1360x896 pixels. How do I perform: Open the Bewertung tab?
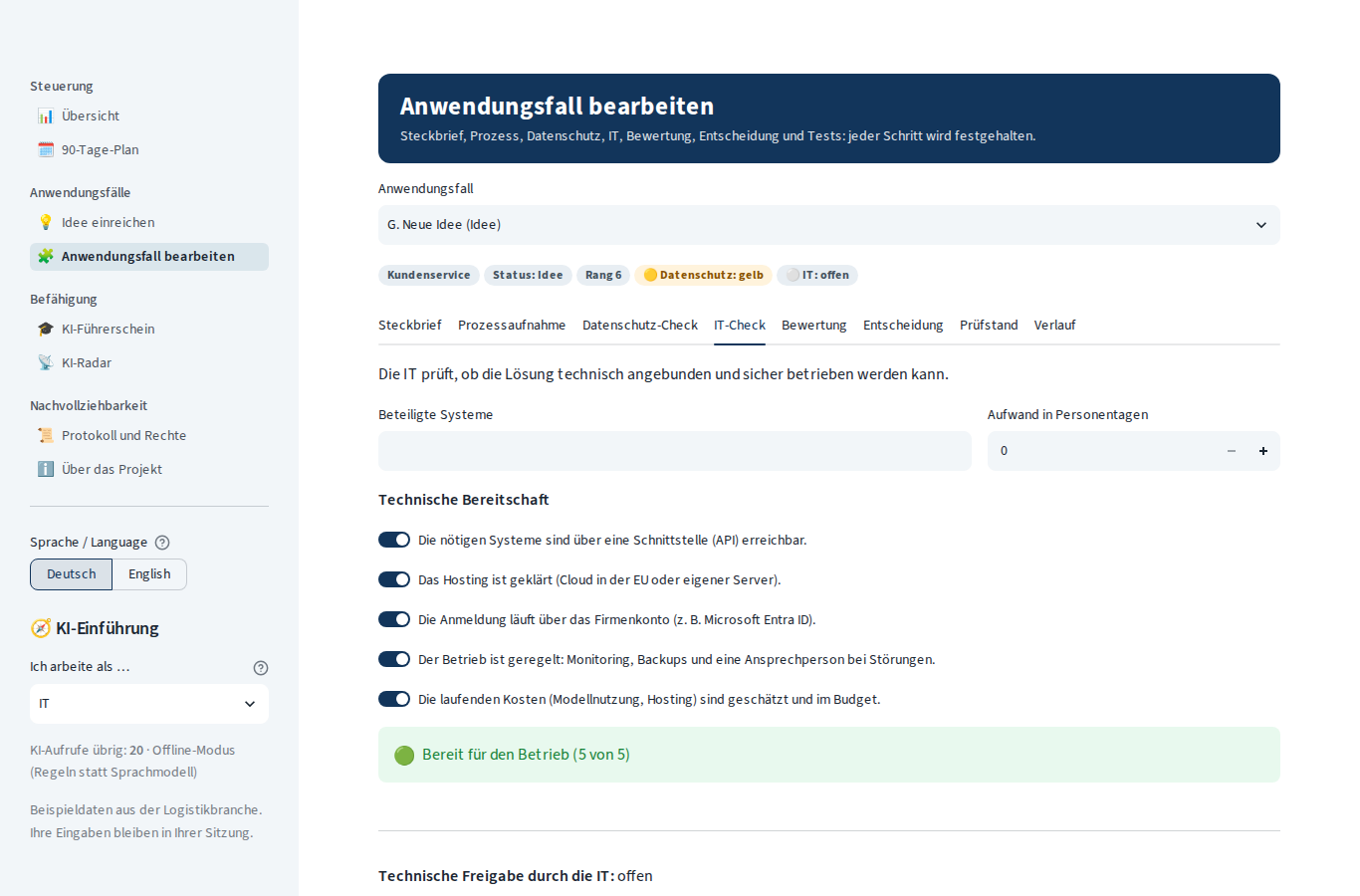pos(814,326)
